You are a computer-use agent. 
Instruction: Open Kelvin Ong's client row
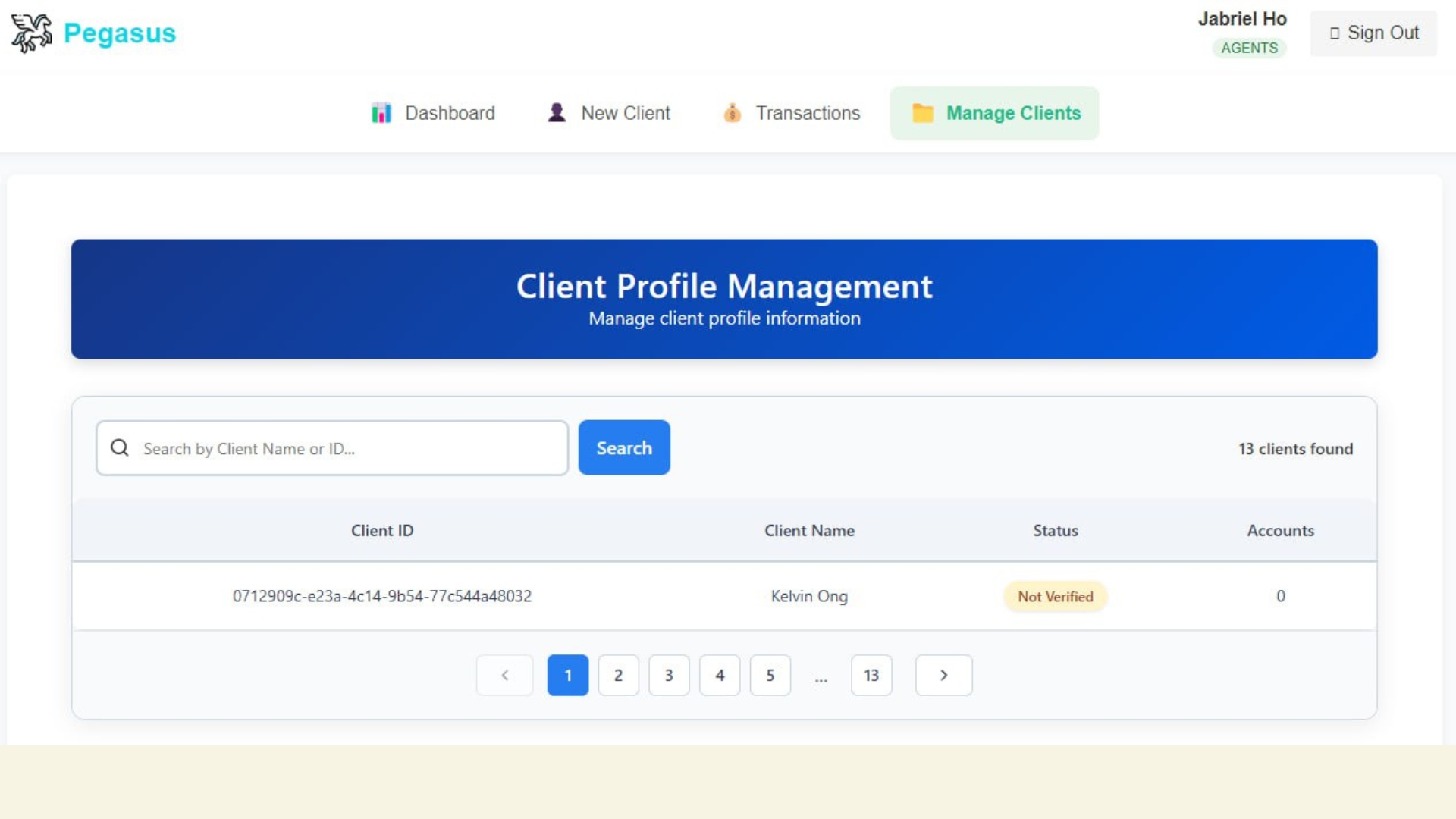coord(809,596)
